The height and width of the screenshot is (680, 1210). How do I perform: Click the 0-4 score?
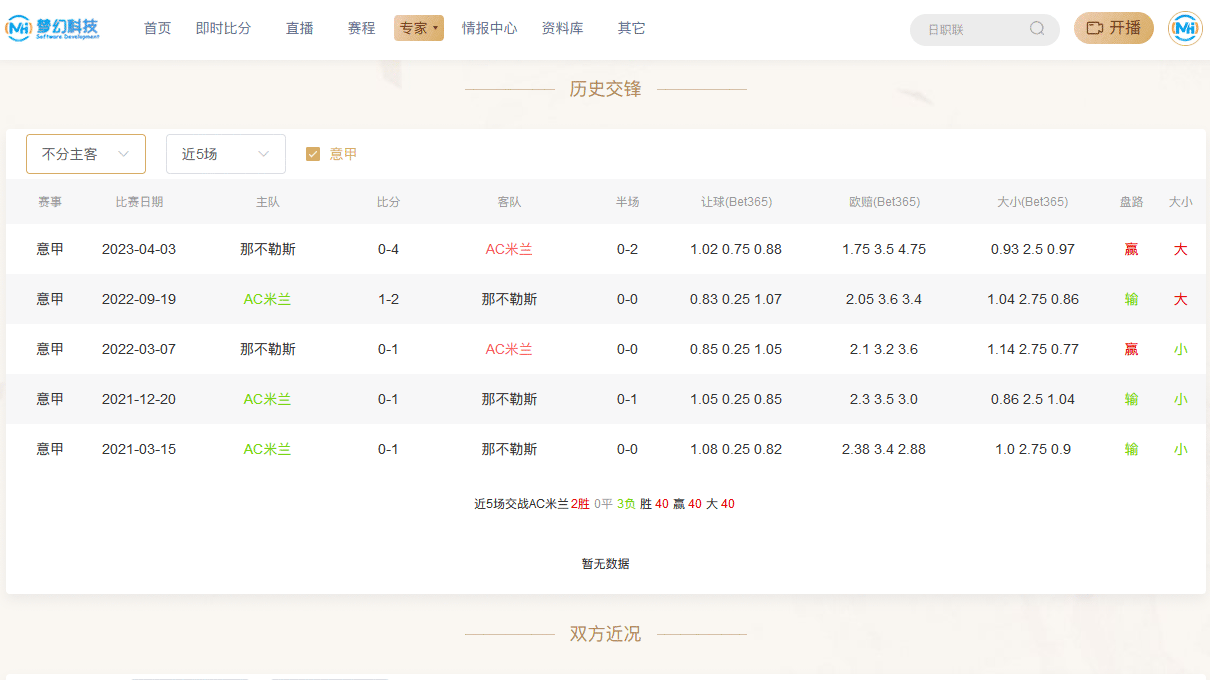[388, 249]
